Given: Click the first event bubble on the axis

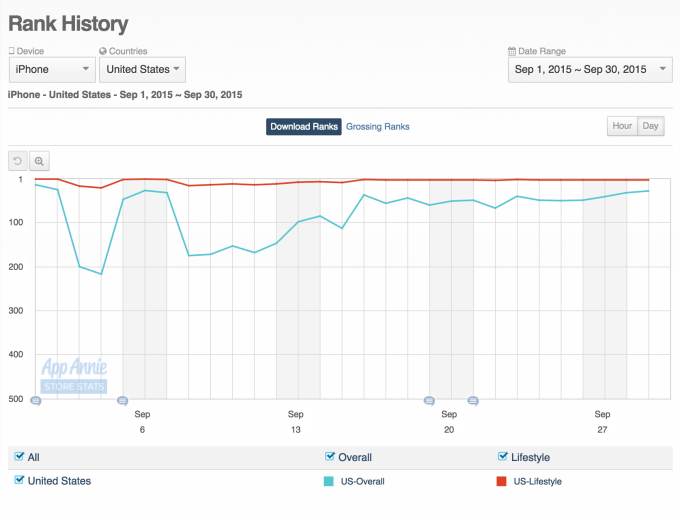Looking at the screenshot, I should [x=35, y=401].
